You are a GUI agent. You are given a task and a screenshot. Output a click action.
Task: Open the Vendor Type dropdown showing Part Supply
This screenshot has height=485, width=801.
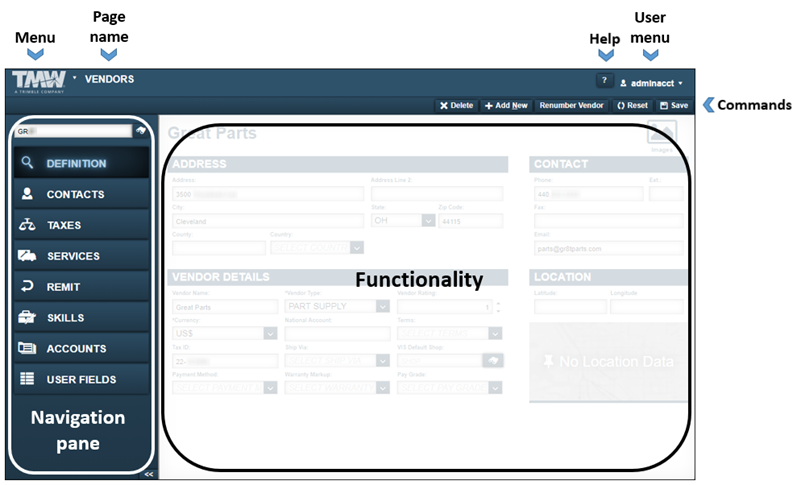[x=337, y=306]
